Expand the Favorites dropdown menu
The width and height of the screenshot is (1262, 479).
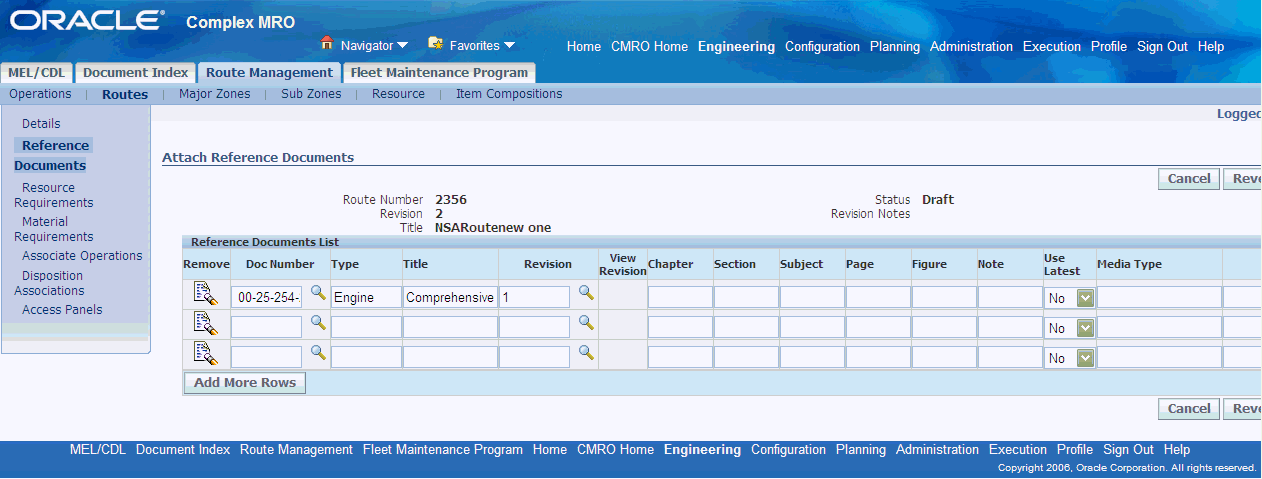[509, 46]
